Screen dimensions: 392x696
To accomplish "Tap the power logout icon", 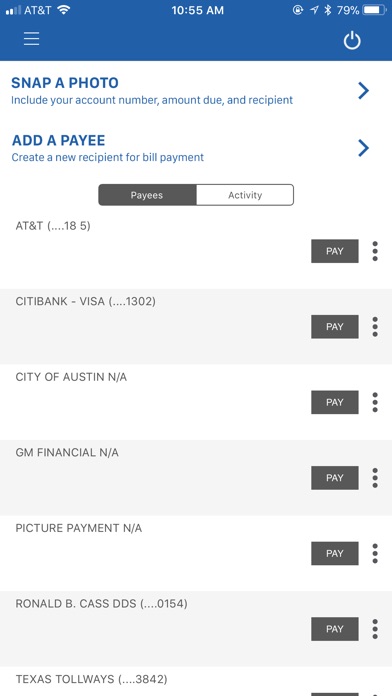I will tap(352, 41).
